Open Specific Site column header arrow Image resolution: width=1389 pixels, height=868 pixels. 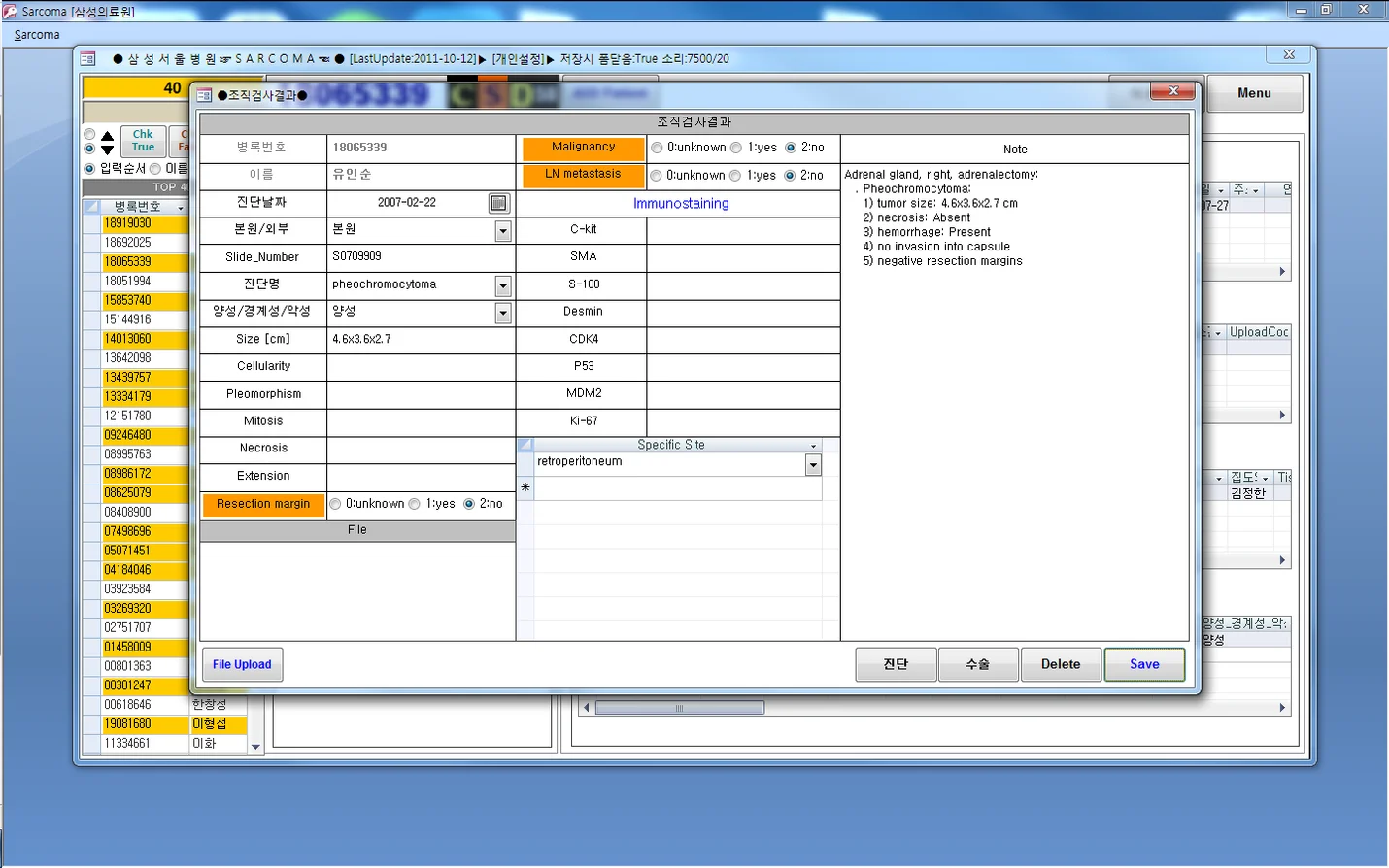(813, 446)
